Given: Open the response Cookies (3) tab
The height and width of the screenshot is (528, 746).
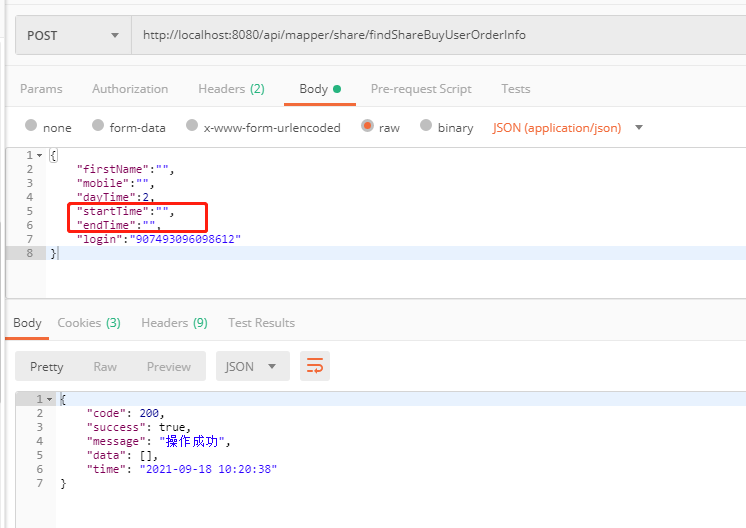Looking at the screenshot, I should [89, 323].
